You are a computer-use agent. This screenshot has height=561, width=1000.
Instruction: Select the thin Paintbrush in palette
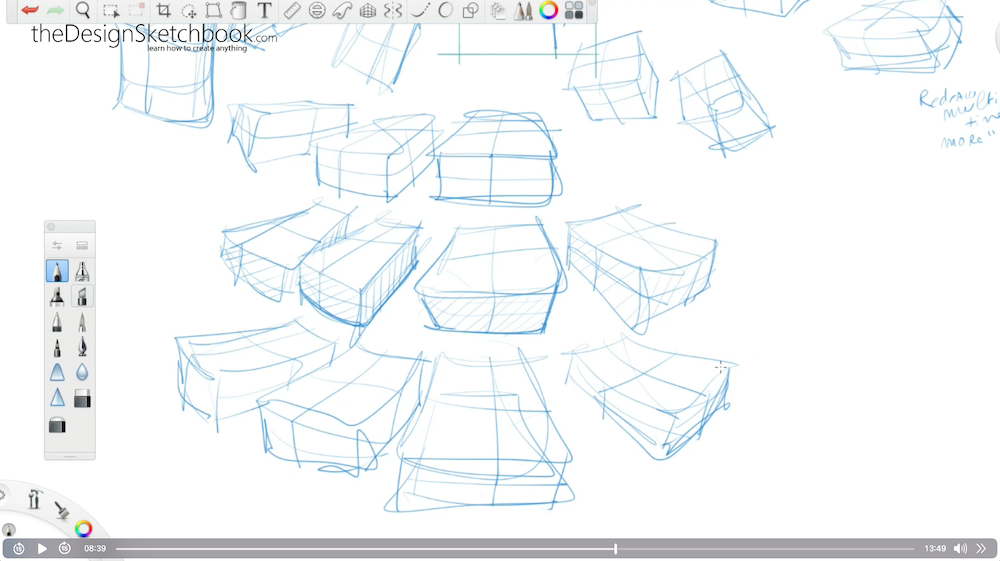pyautogui.click(x=82, y=322)
